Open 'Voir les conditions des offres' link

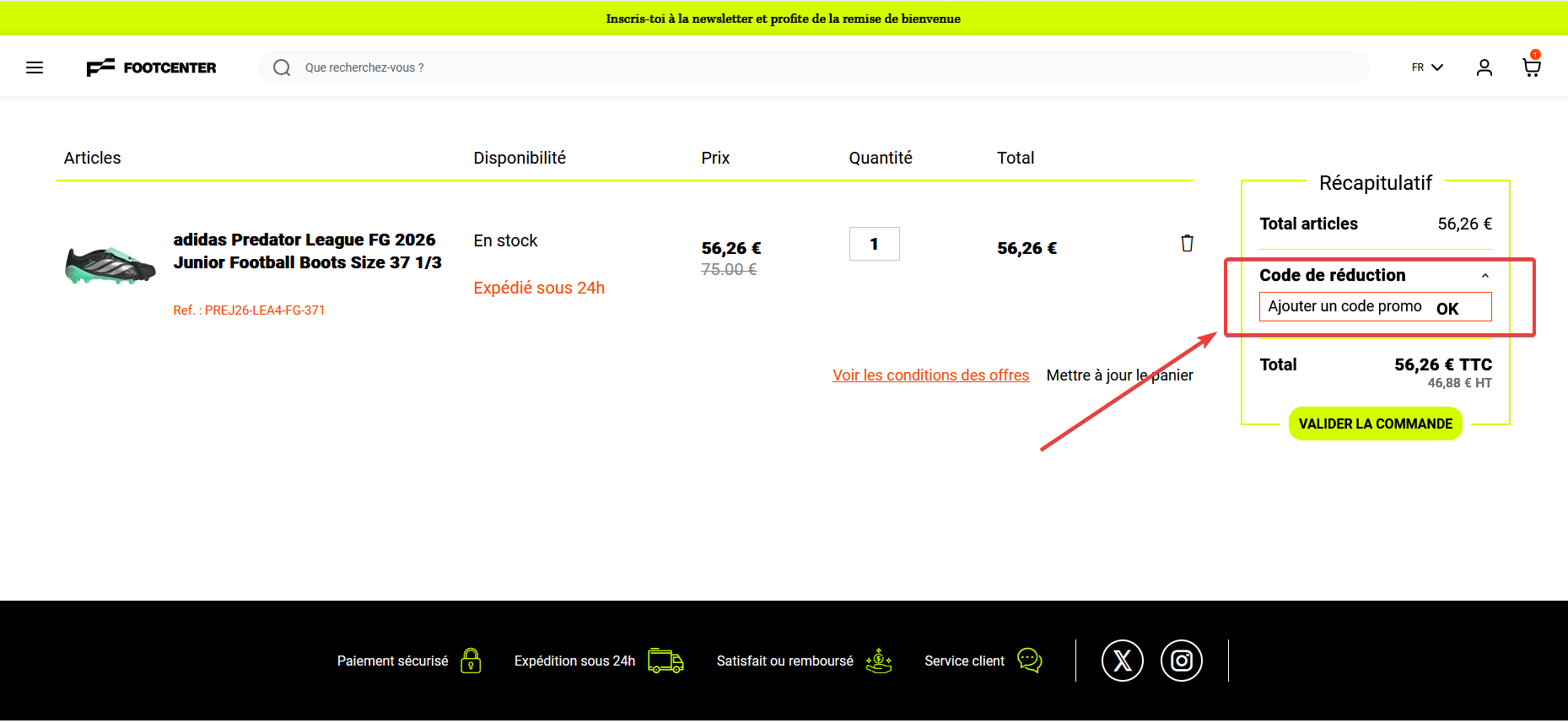(931, 375)
